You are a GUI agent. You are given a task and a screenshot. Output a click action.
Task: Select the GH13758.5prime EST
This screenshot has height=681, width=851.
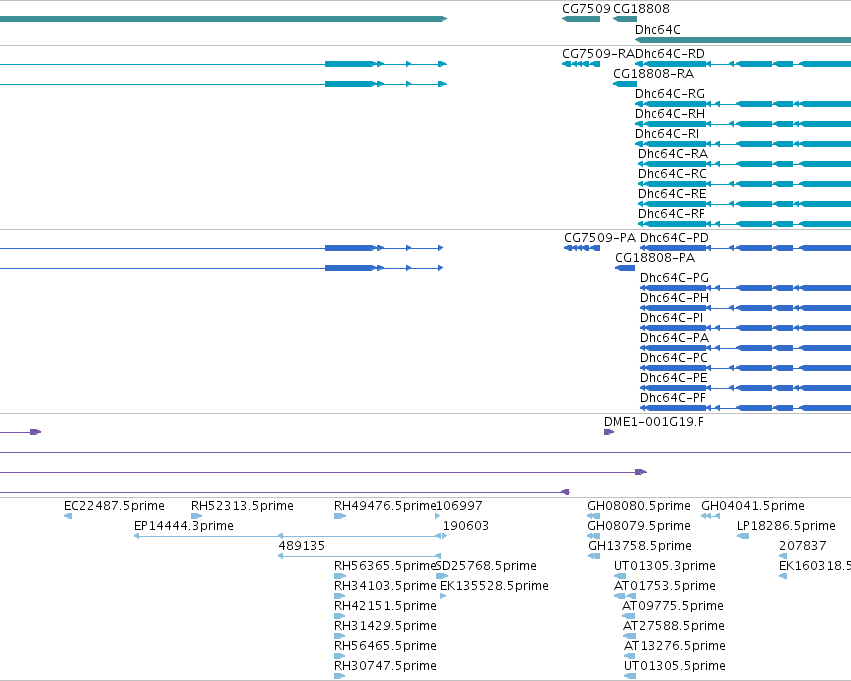594,556
